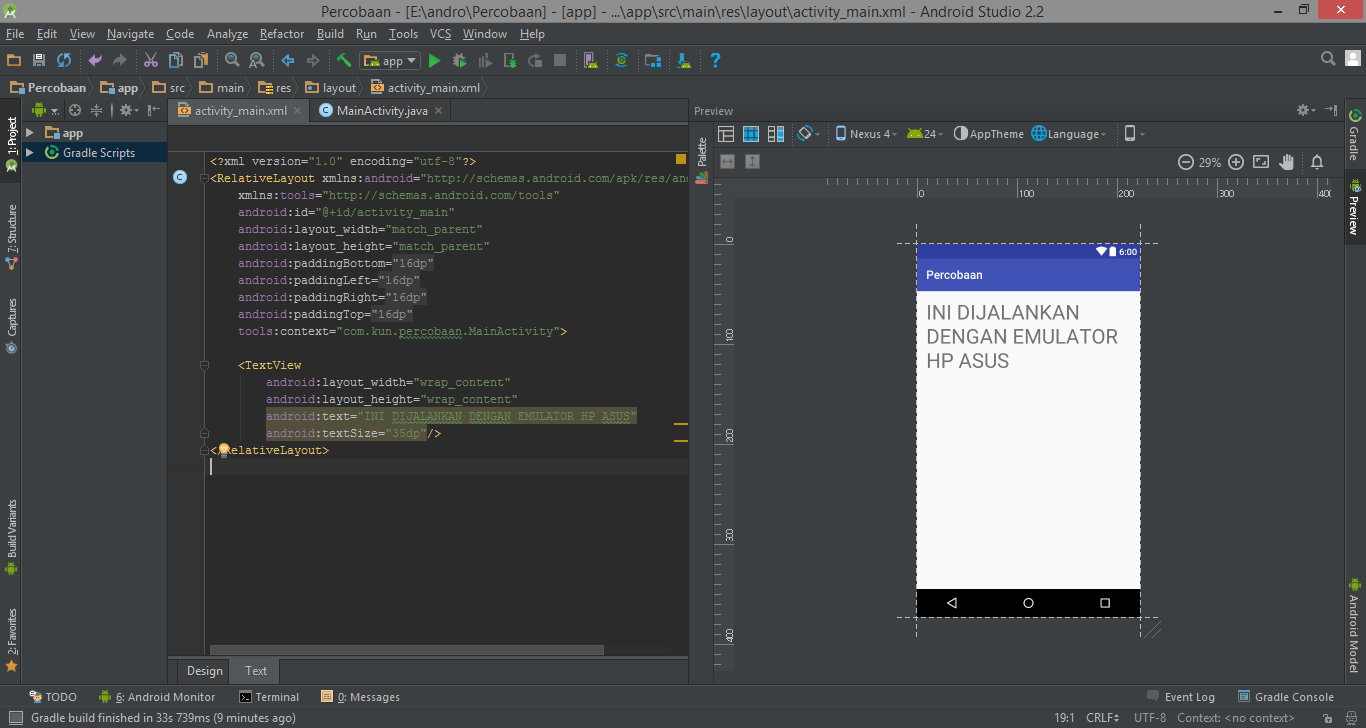
Task: Open the Refactor menu
Action: click(x=282, y=34)
